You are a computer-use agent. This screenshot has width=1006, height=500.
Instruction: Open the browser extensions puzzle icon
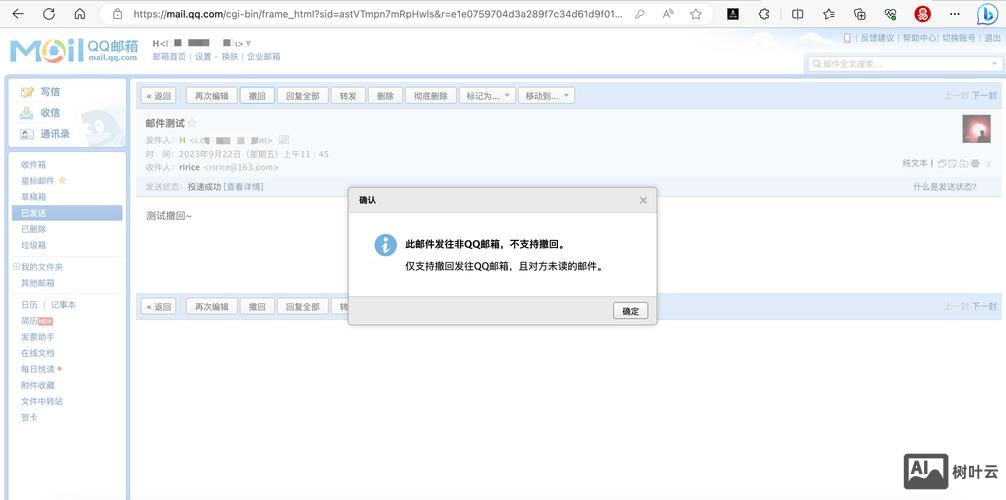[x=763, y=13]
